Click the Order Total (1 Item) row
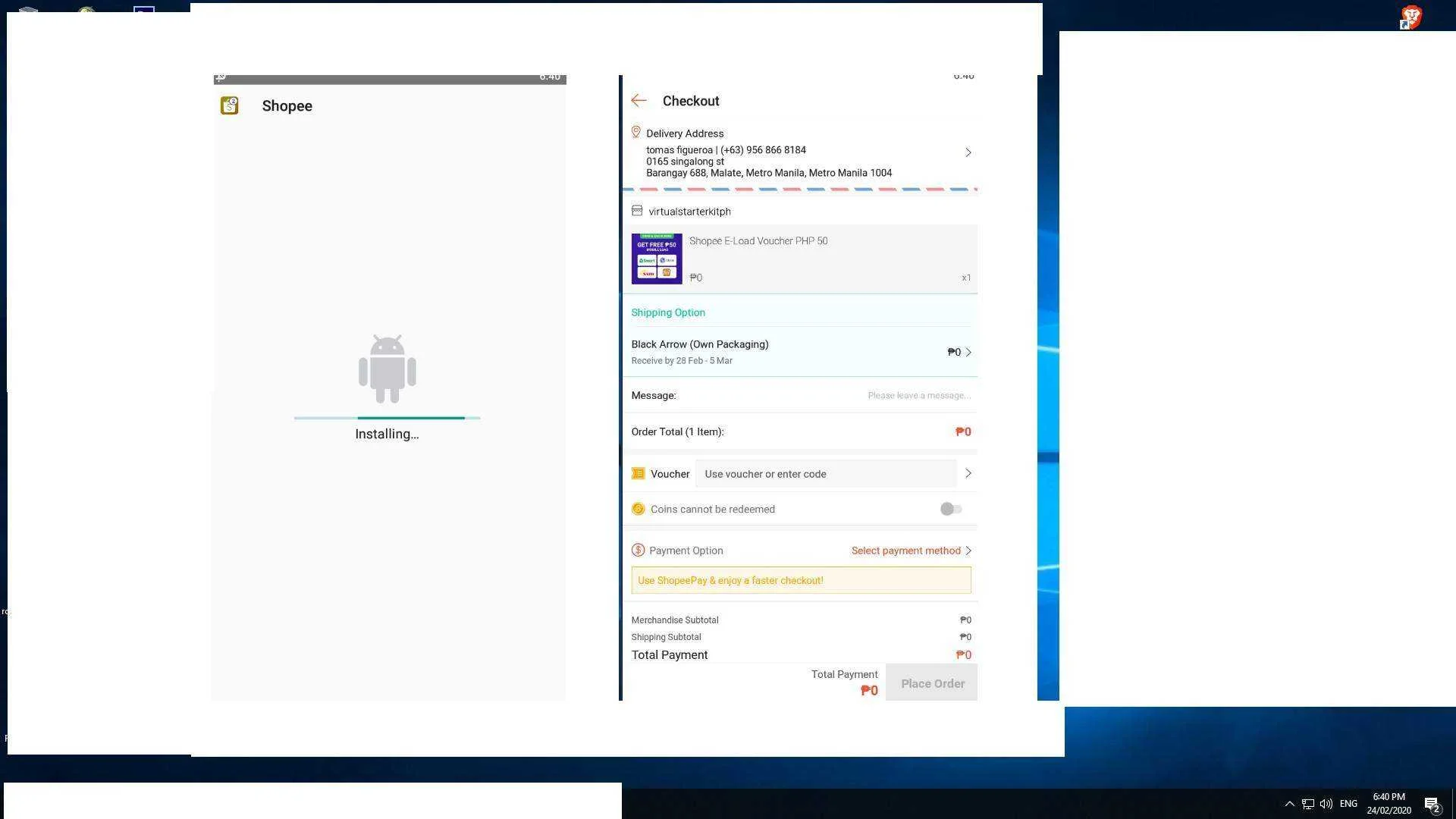The image size is (1456, 819). tap(801, 431)
